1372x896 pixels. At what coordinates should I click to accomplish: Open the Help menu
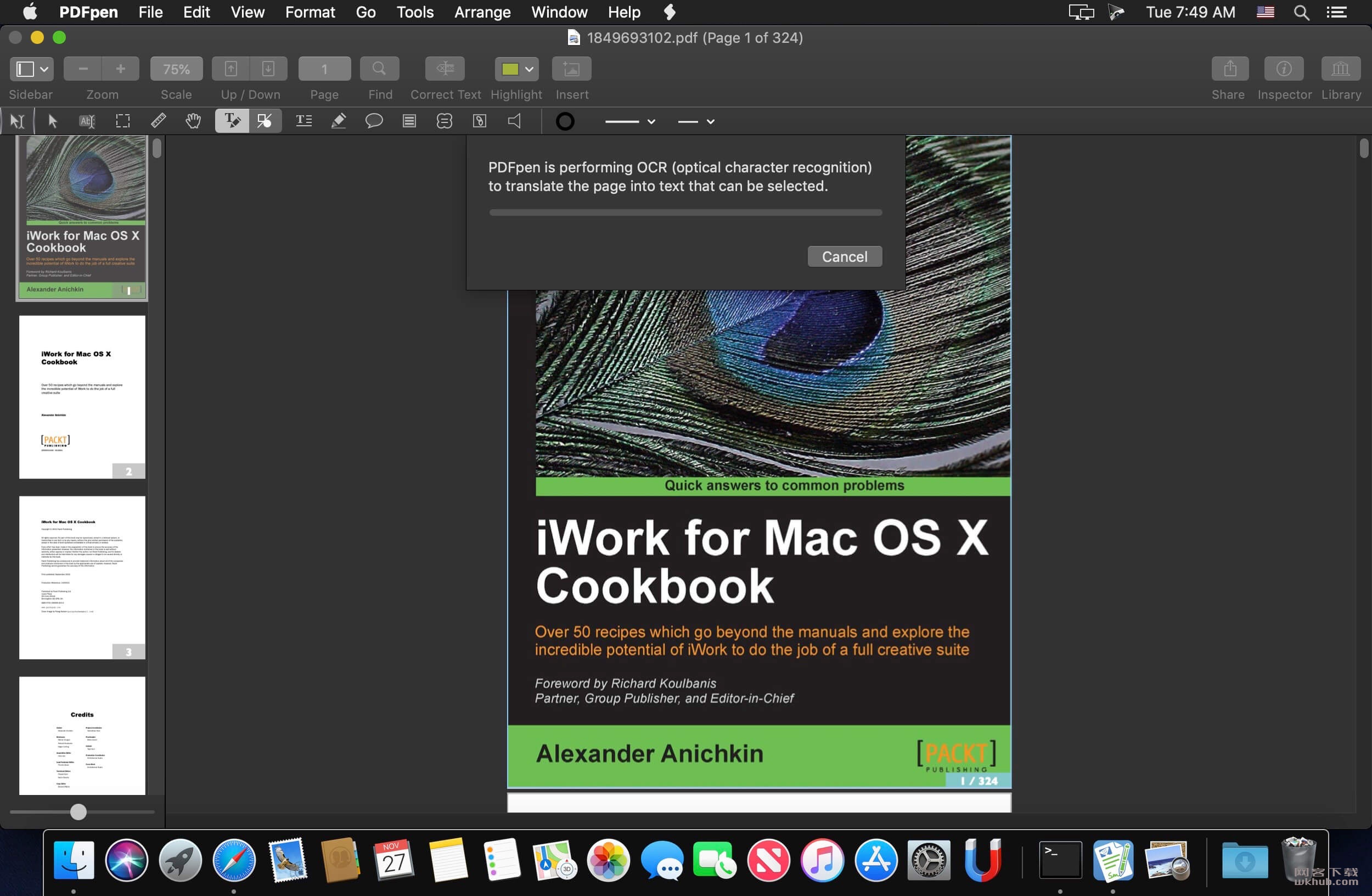[x=625, y=12]
